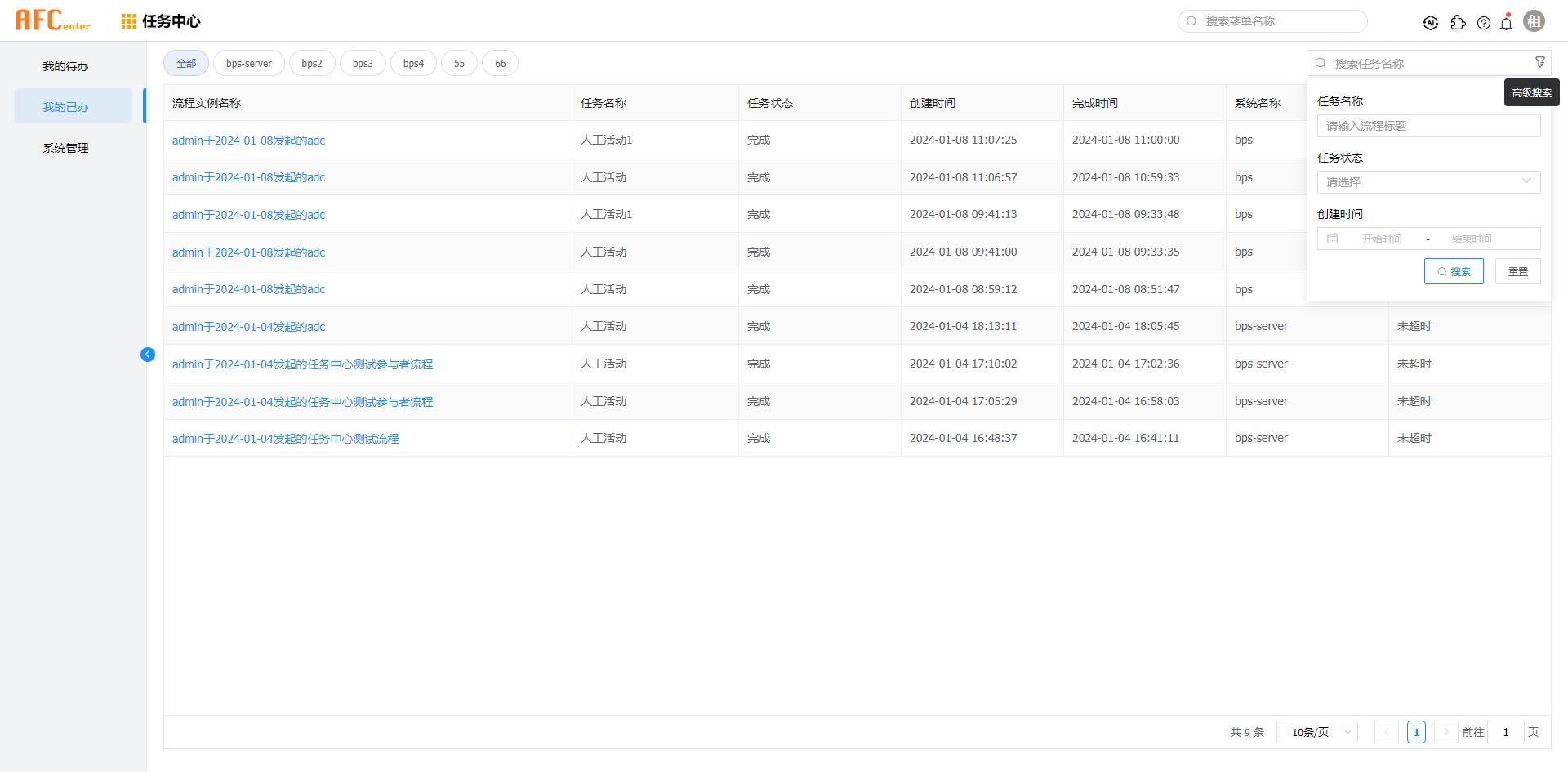Image resolution: width=1568 pixels, height=772 pixels.
Task: Open the AI assistant icon
Action: [1432, 22]
